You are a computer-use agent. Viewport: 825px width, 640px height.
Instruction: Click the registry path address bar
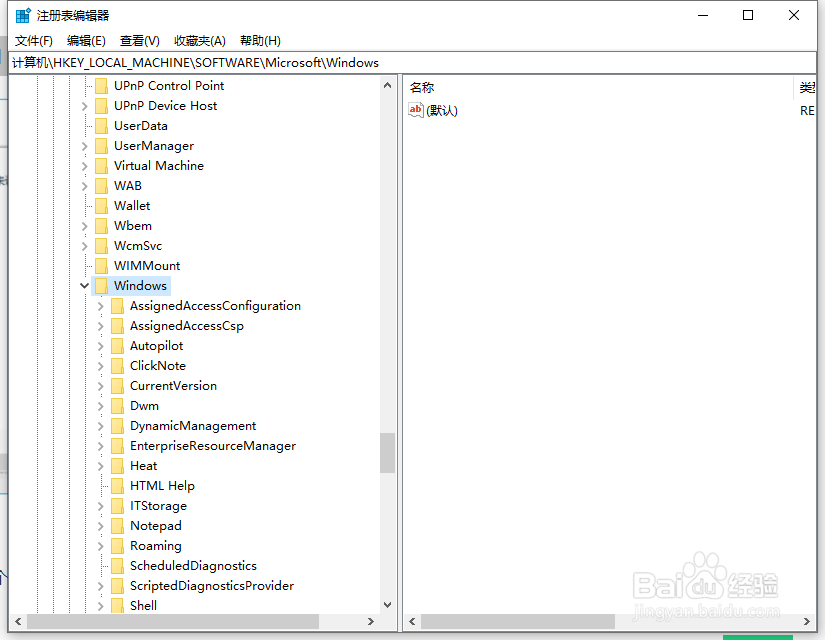[413, 63]
